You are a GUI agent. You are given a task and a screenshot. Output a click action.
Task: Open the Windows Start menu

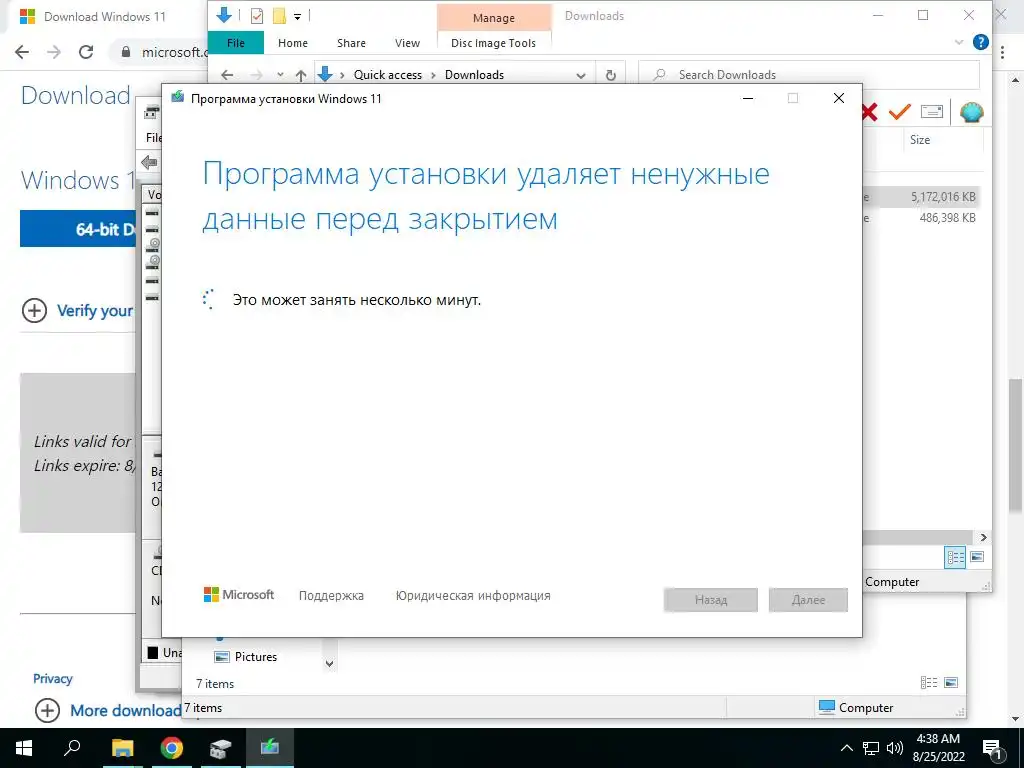pos(24,748)
